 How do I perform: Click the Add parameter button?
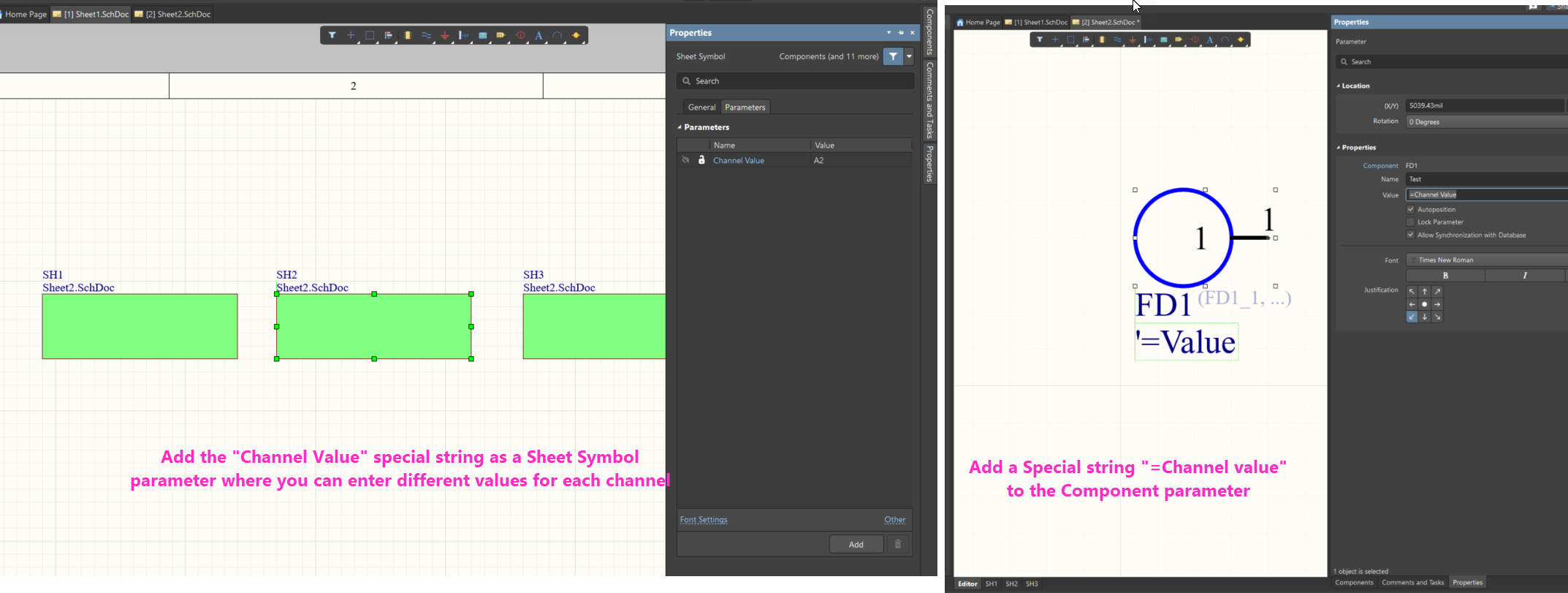[x=856, y=544]
